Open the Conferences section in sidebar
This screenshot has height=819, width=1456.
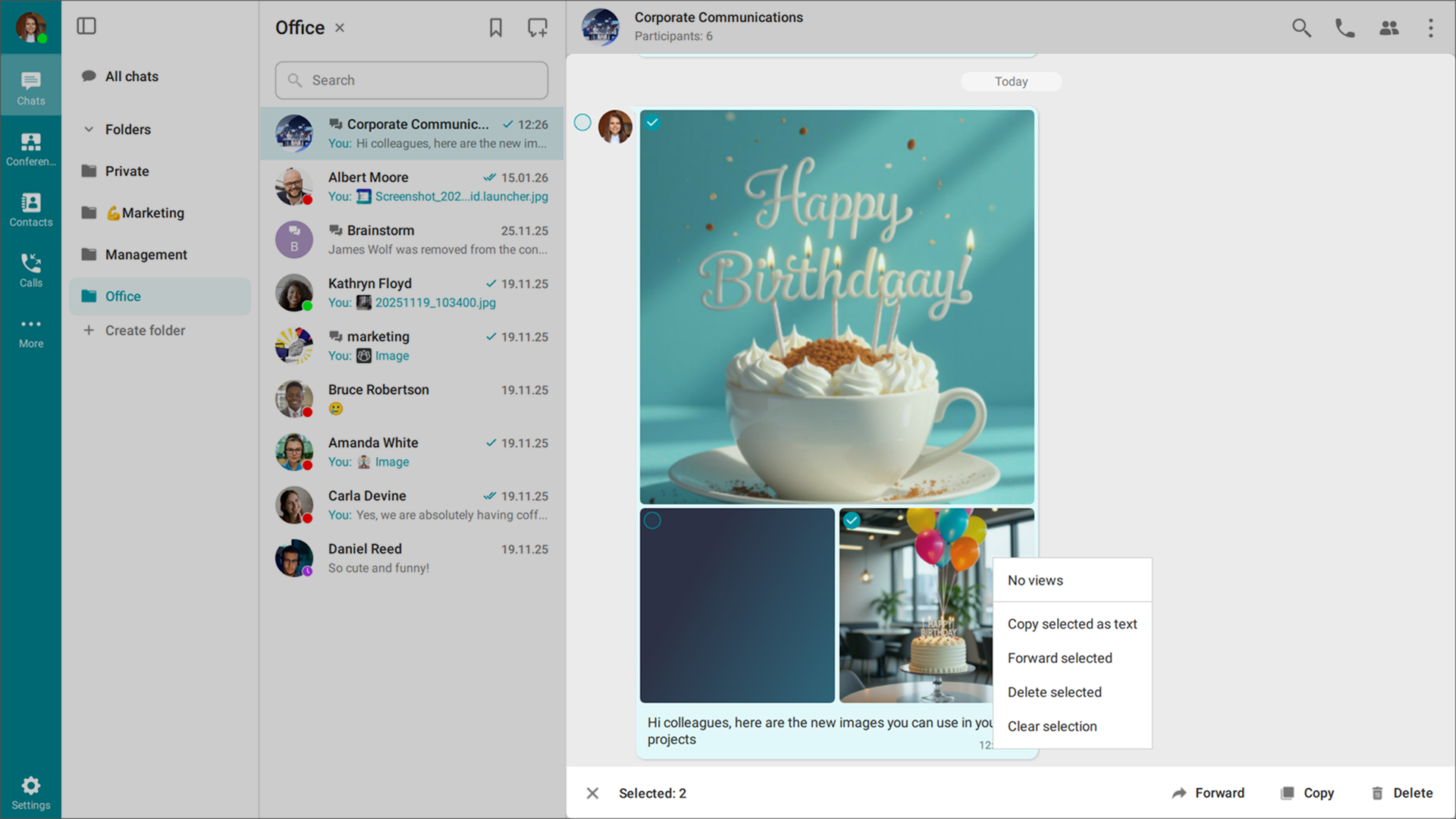coord(30,149)
